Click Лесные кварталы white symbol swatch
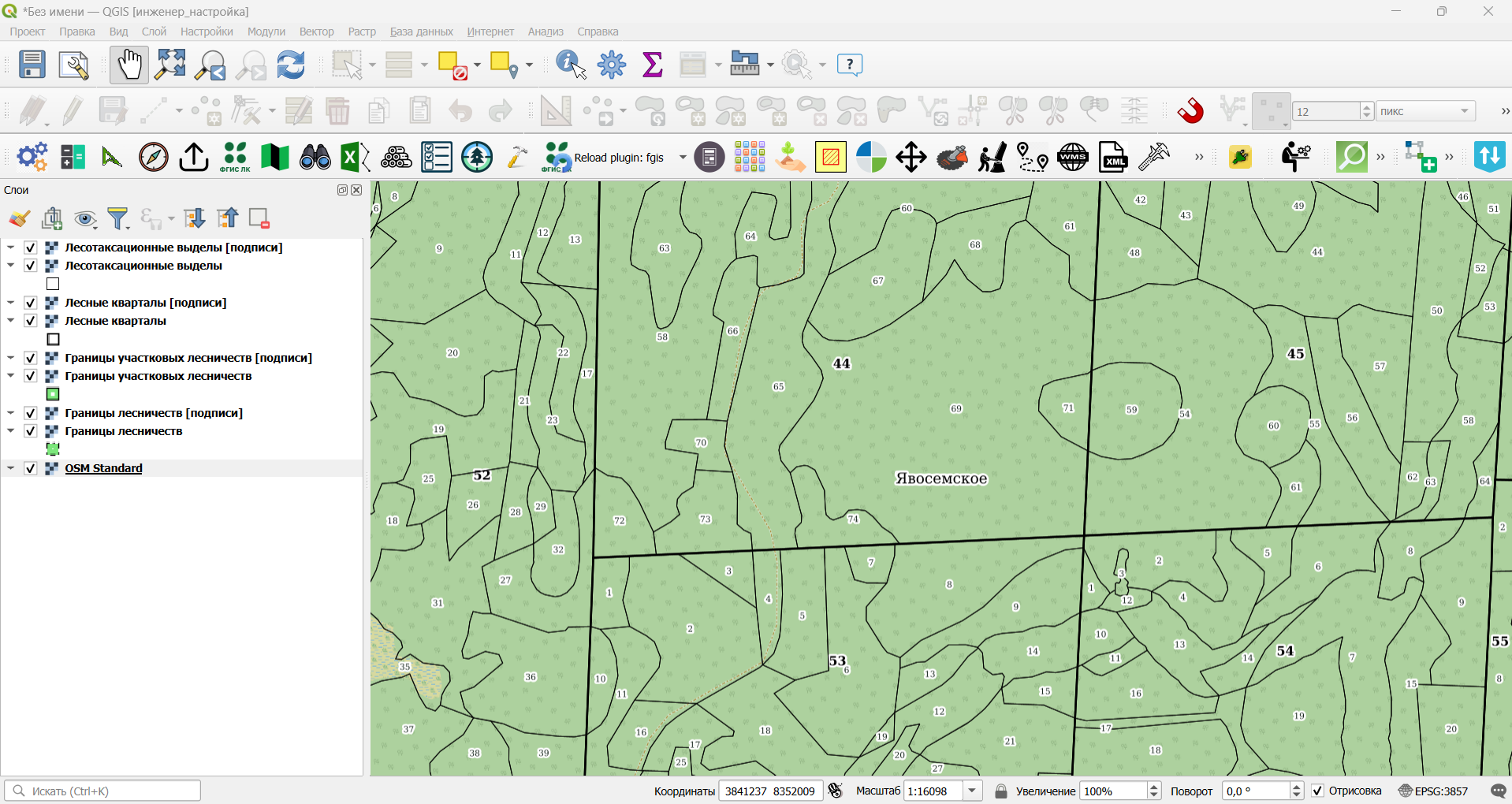This screenshot has width=1512, height=804. click(x=53, y=340)
